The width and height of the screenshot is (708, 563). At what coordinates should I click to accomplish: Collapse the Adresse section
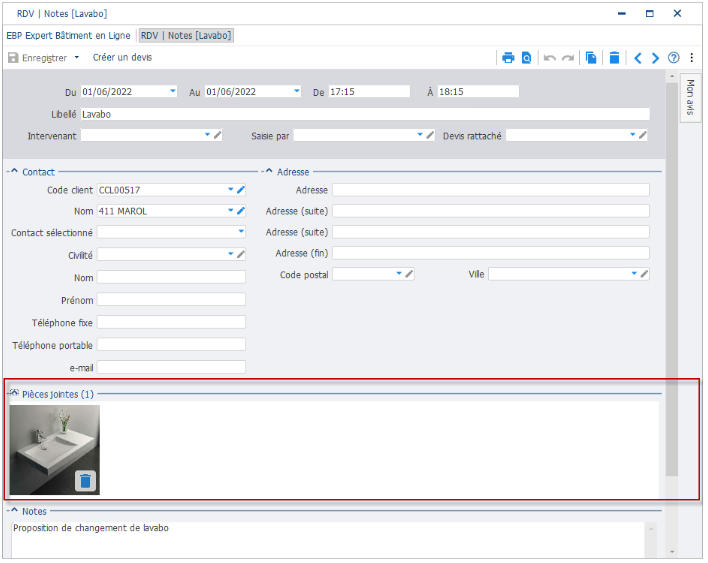tap(269, 171)
